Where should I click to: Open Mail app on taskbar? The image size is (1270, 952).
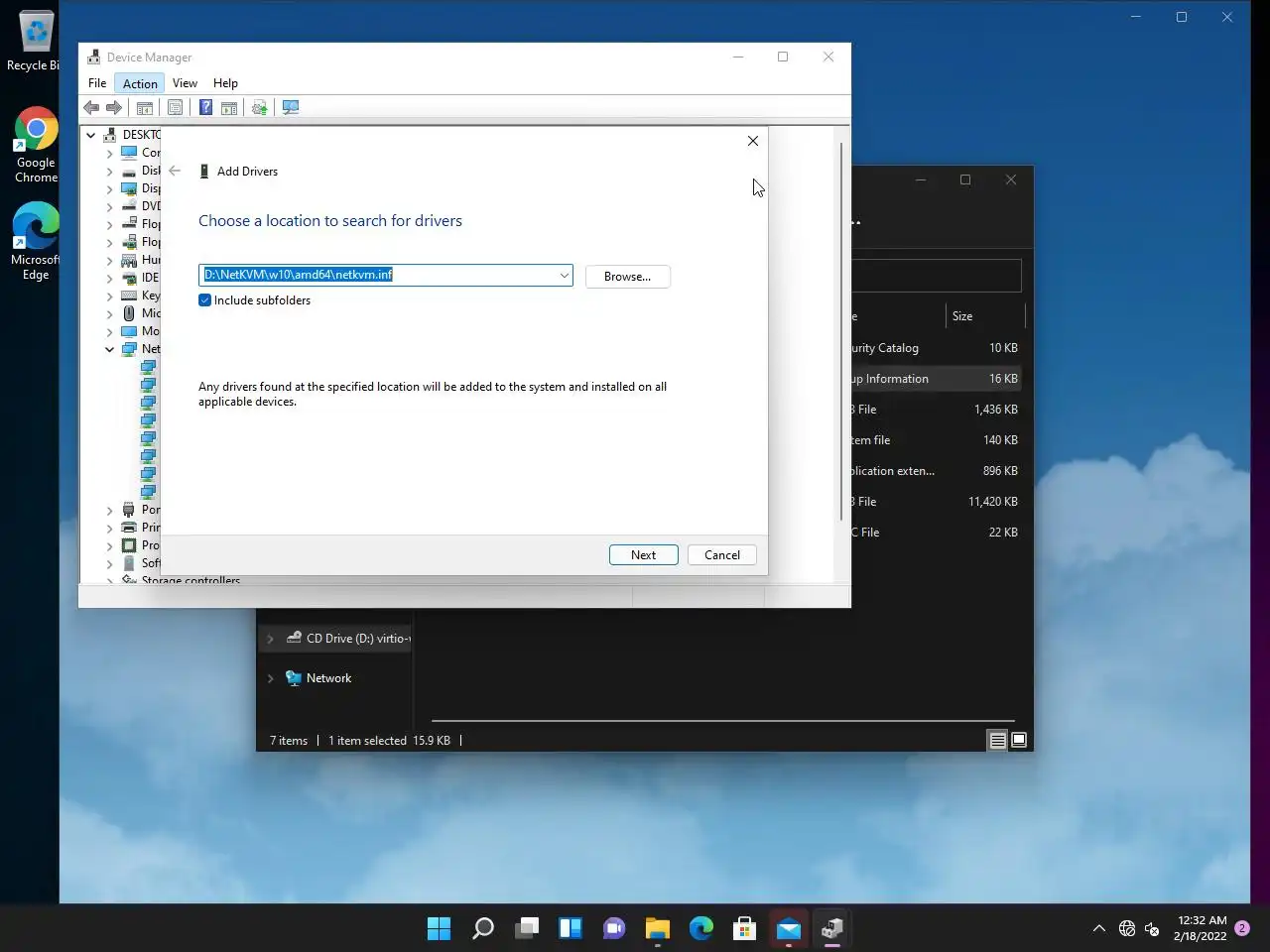789,928
